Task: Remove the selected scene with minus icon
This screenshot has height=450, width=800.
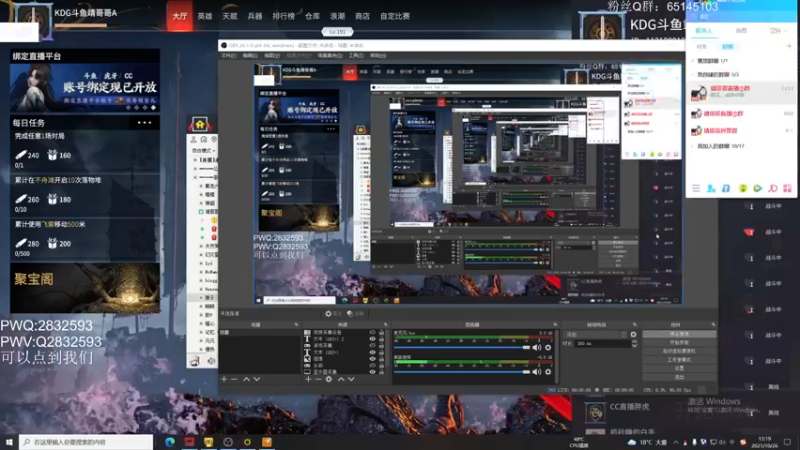Action: click(234, 379)
